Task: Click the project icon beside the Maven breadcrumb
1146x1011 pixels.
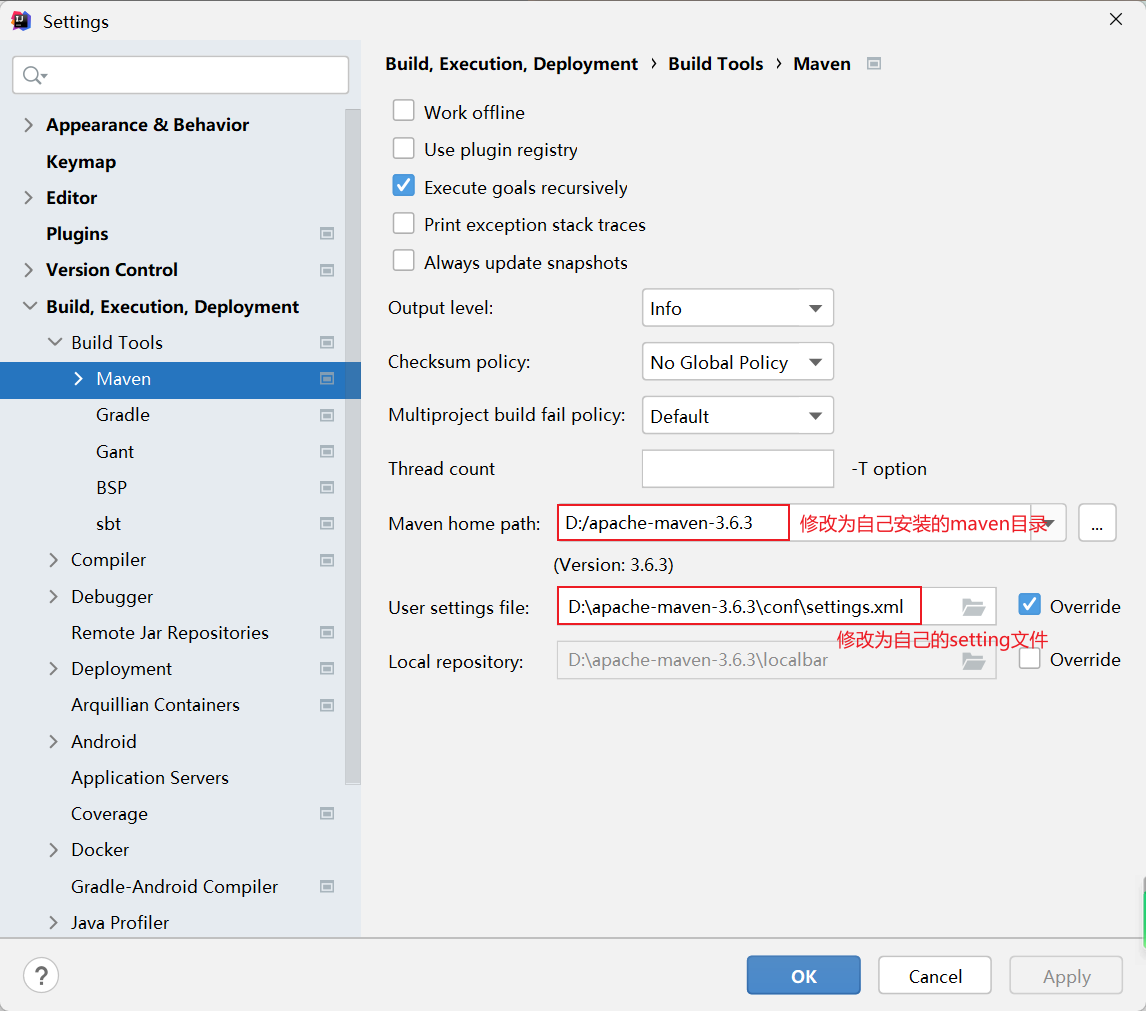Action: (x=873, y=64)
